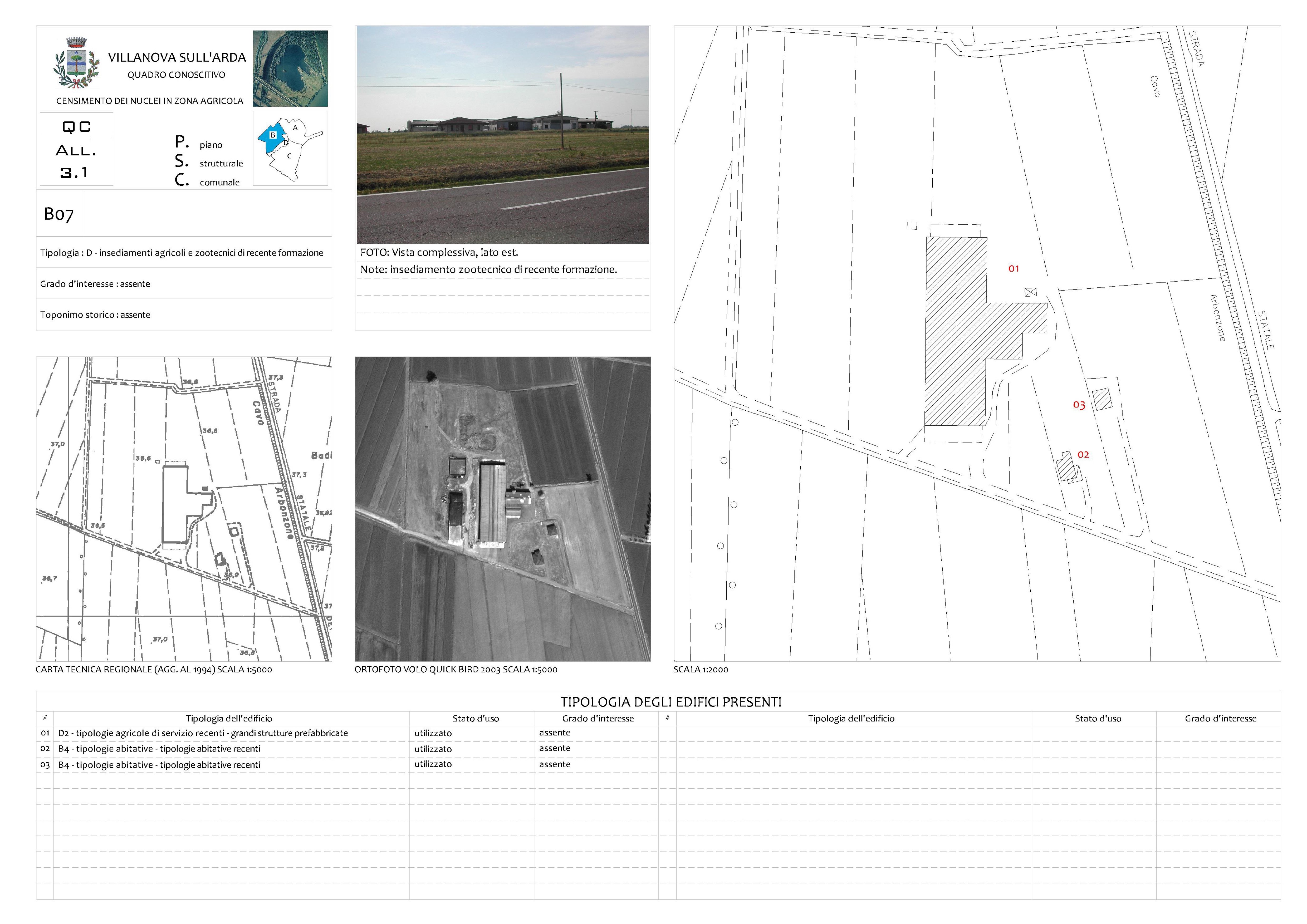Click right 'Stato d'uso' column header
Screen dimensions: 1307x924
1098,719
